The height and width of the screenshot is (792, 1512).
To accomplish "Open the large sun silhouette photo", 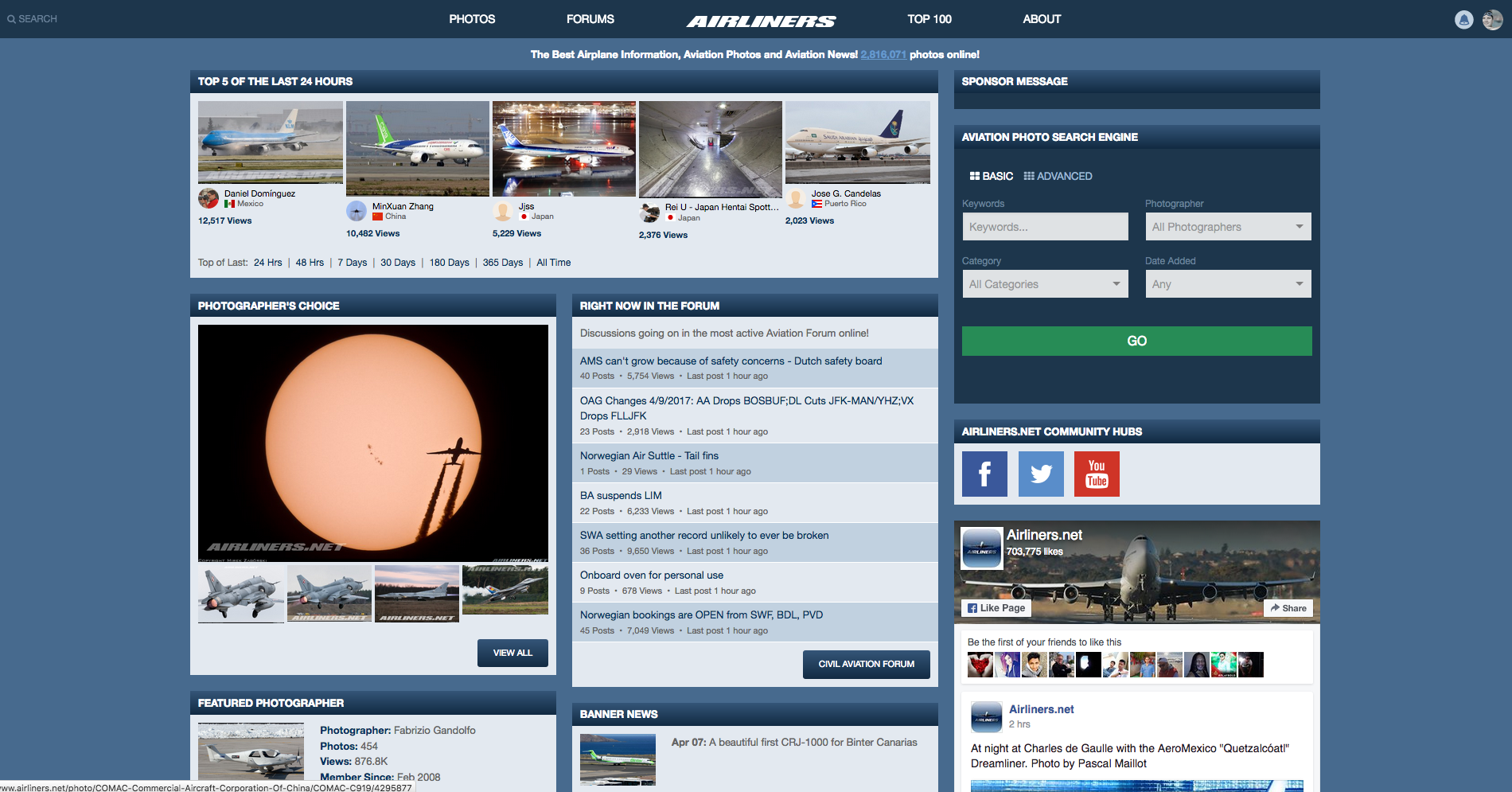I will coord(373,443).
